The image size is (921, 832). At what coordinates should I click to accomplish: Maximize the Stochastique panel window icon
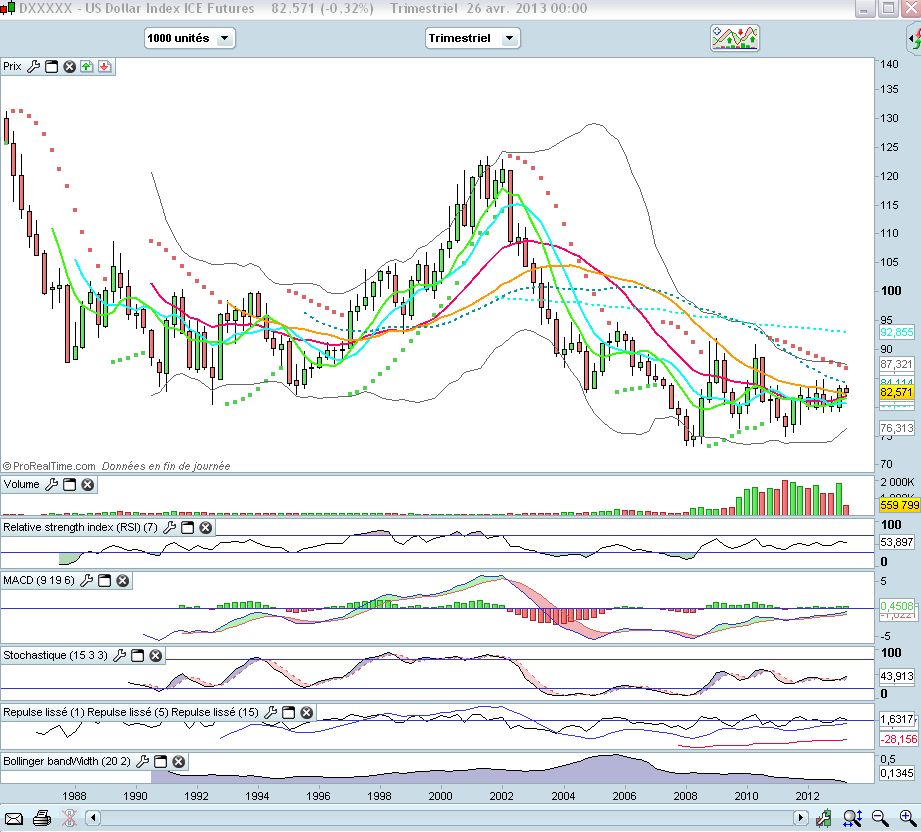point(137,655)
